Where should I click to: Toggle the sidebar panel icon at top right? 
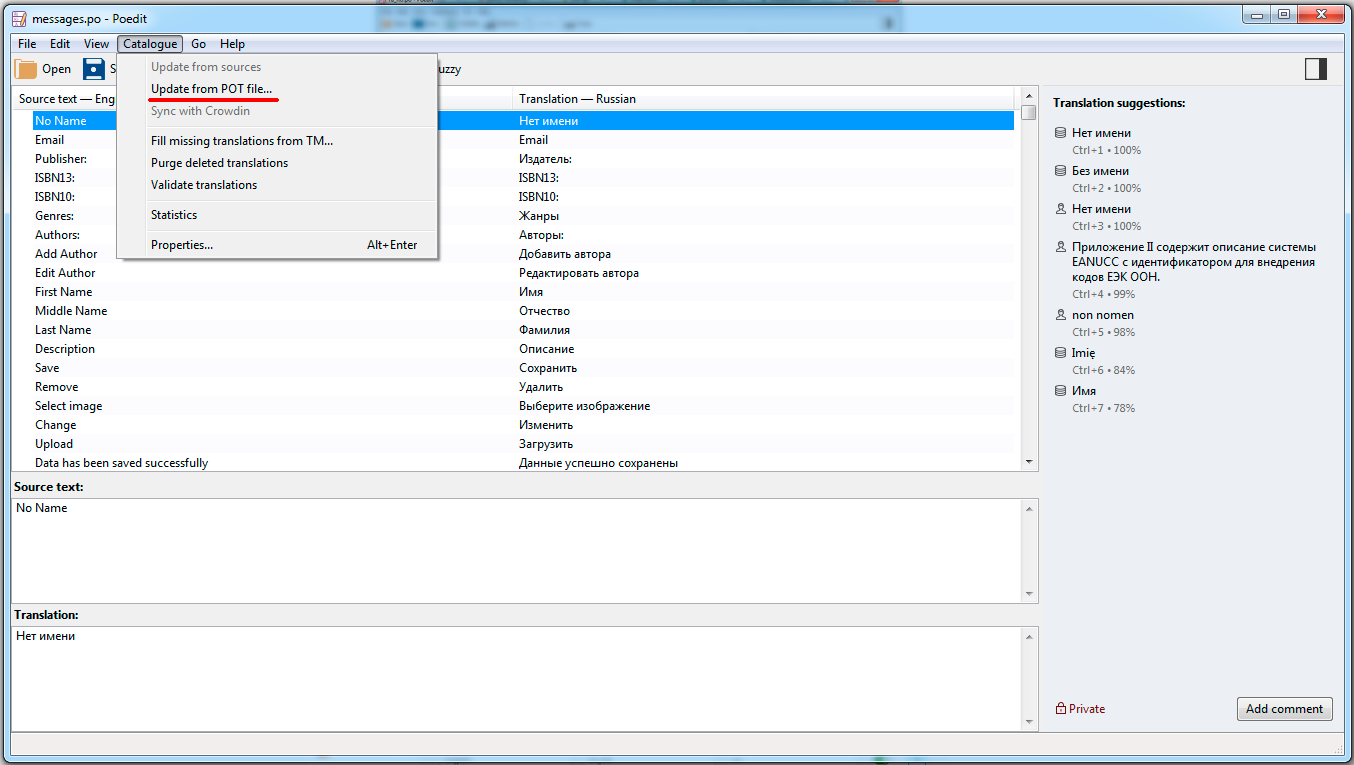(x=1315, y=68)
